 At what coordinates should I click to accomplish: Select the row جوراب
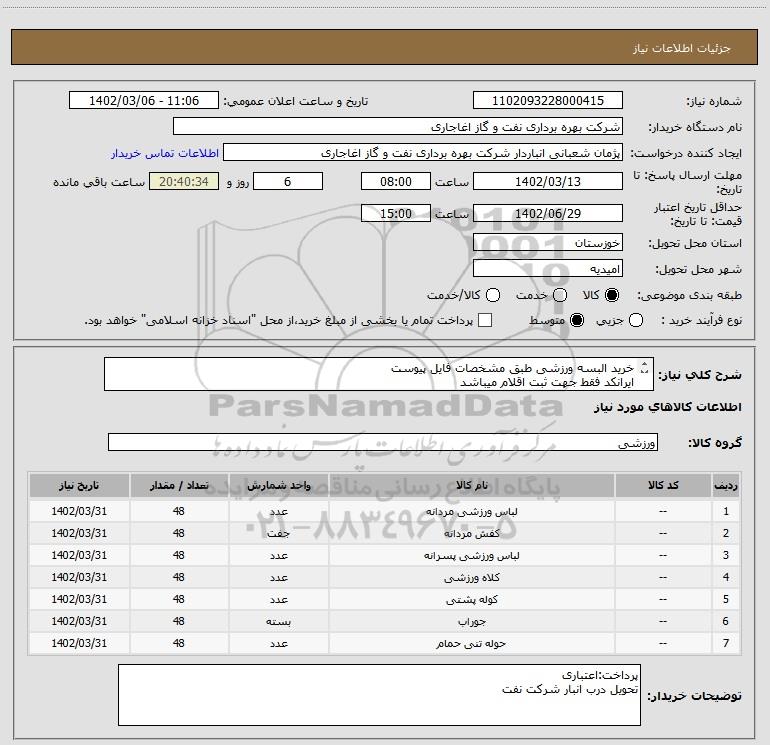pyautogui.click(x=385, y=621)
